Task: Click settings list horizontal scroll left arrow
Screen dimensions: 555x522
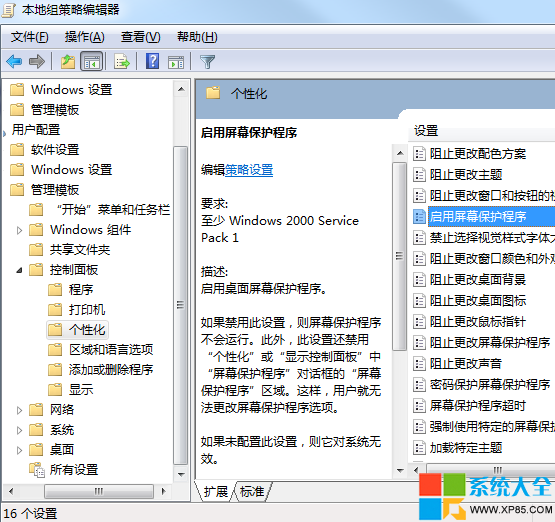Action: tap(416, 470)
